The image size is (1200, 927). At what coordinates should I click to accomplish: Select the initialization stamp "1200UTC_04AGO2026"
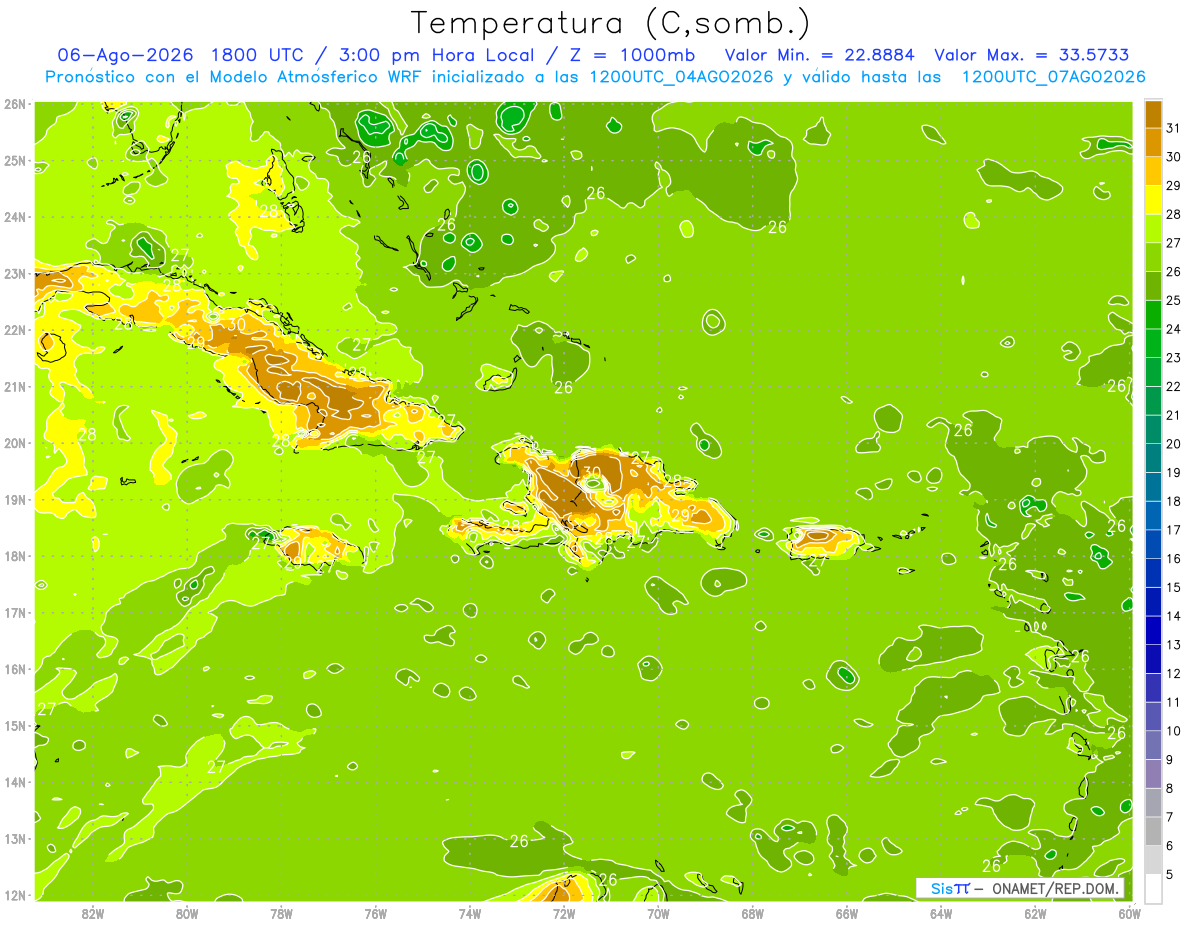(679, 77)
